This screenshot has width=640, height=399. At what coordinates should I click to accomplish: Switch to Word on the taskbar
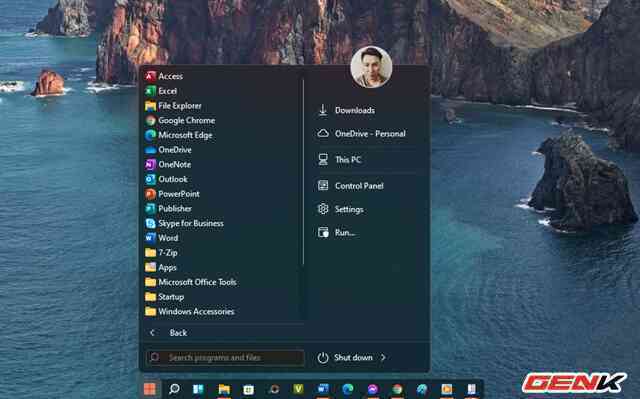tap(323, 389)
